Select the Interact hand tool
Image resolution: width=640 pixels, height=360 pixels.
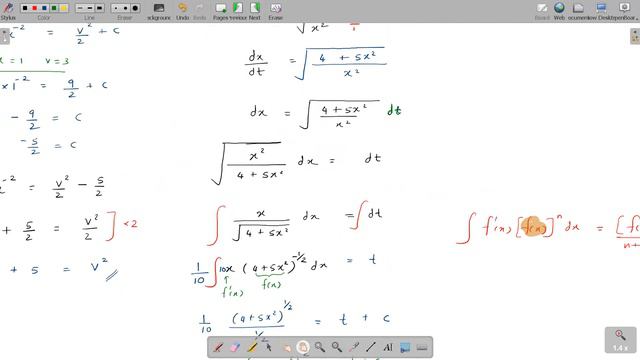[x=286, y=347]
